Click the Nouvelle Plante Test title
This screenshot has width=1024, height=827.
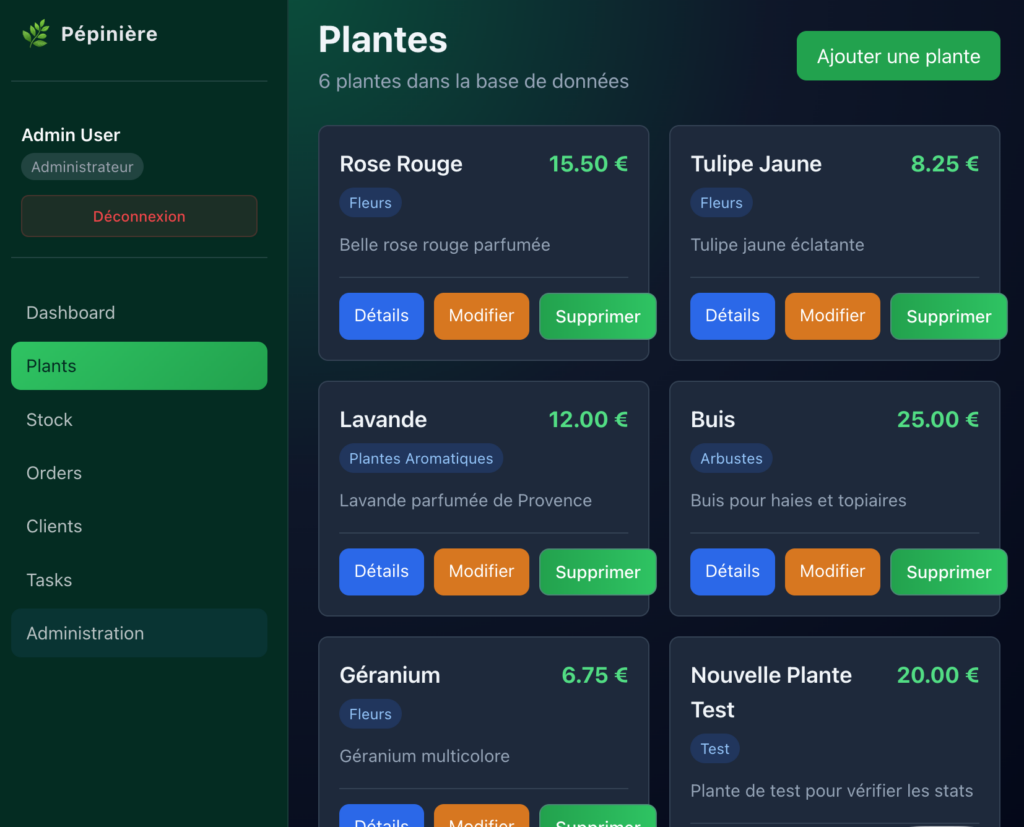coord(771,692)
